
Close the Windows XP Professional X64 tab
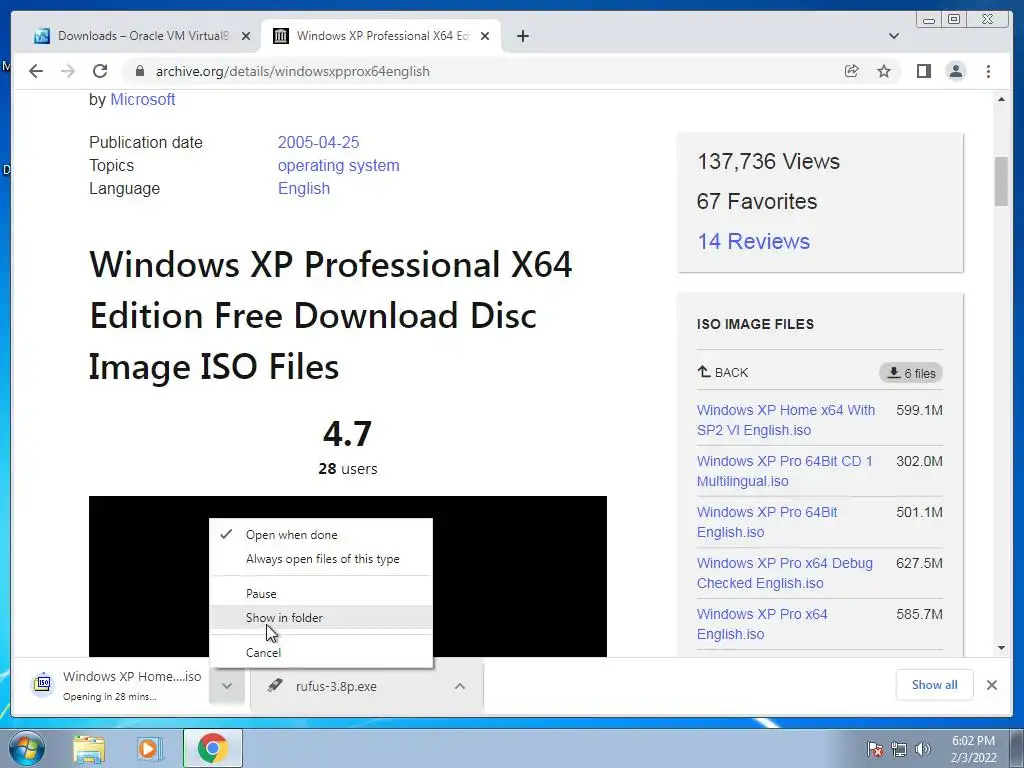click(x=485, y=36)
